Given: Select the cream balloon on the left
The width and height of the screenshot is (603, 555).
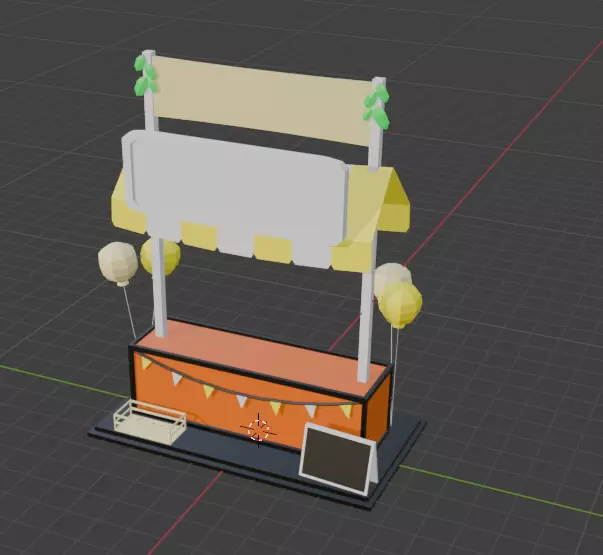Looking at the screenshot, I should tap(118, 263).
